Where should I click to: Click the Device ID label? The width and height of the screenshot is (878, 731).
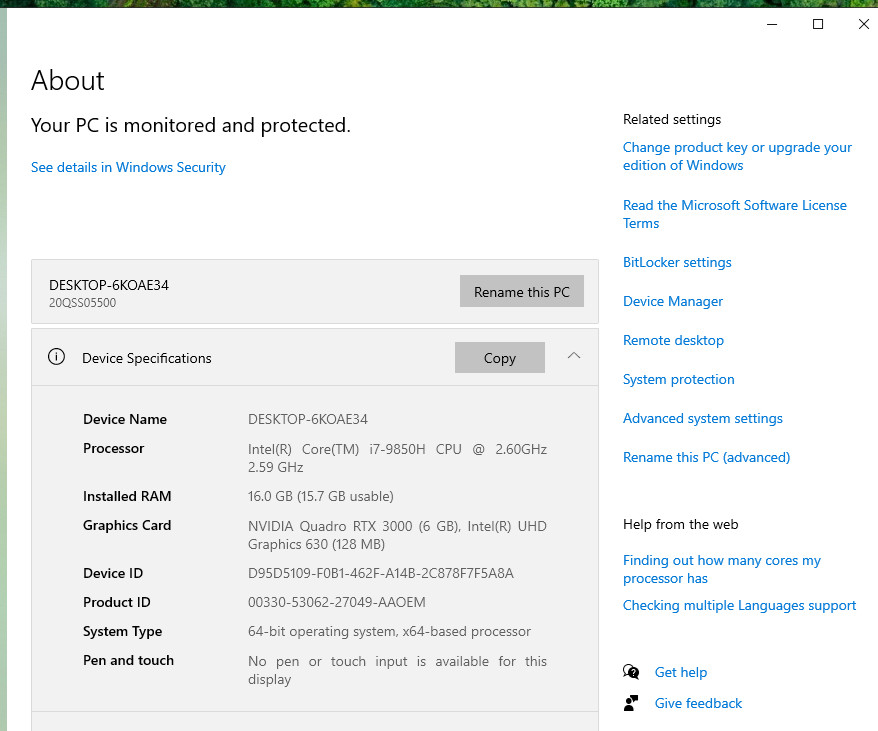(x=113, y=573)
